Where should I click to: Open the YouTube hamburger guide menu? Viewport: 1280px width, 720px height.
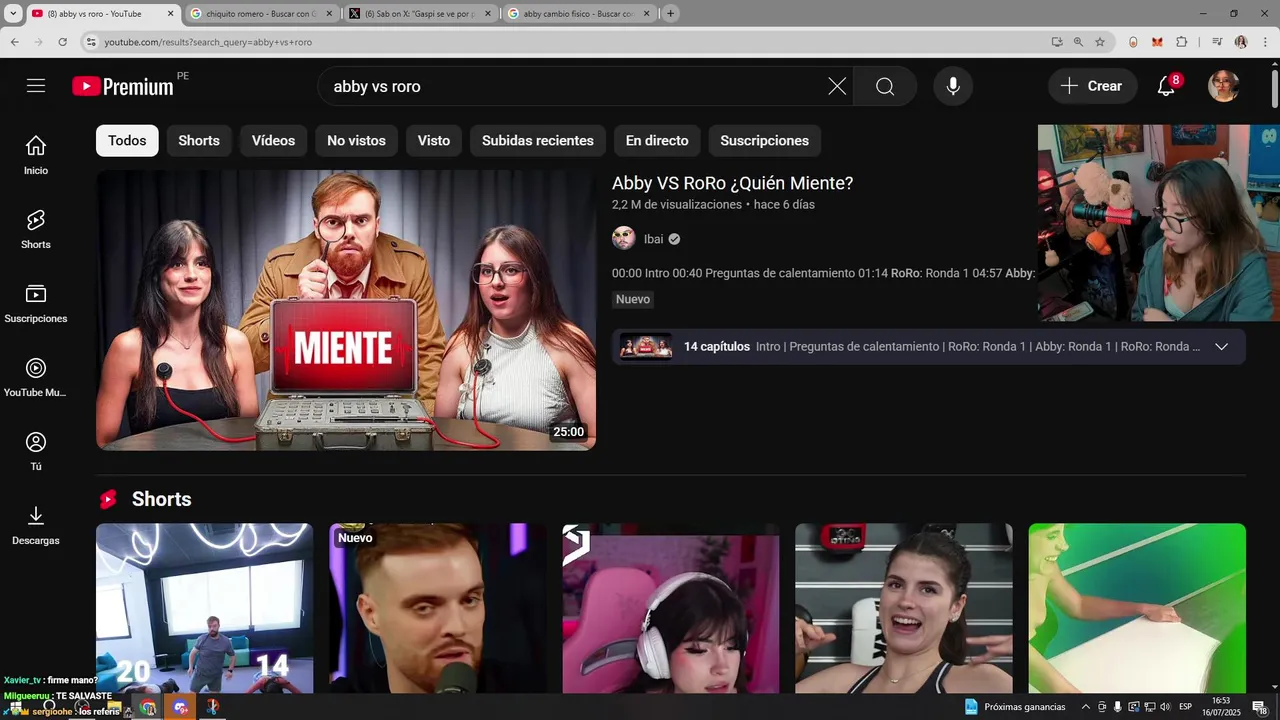pyautogui.click(x=36, y=86)
